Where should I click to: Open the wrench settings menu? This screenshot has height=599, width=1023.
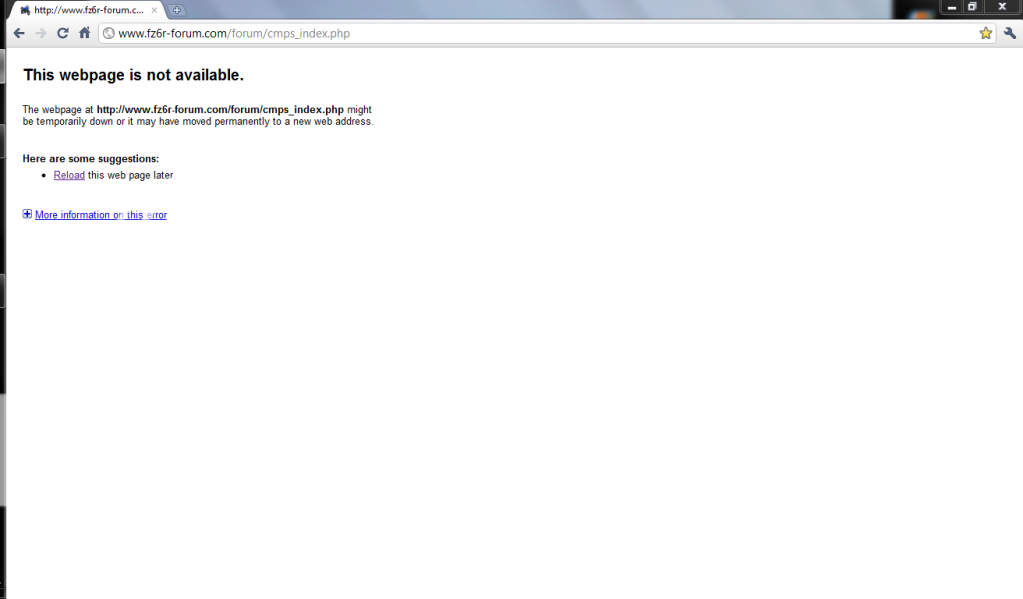point(1009,33)
